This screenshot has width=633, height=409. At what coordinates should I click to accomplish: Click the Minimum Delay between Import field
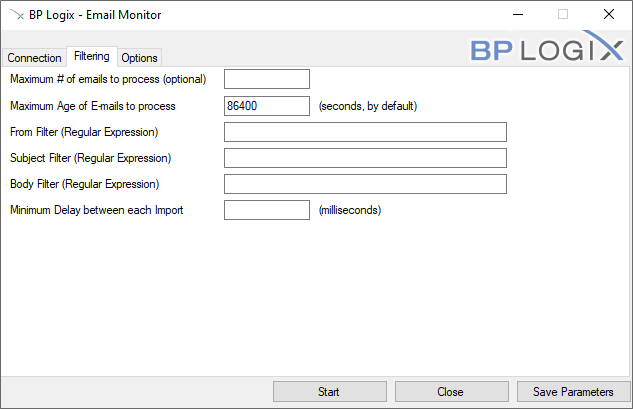point(267,210)
